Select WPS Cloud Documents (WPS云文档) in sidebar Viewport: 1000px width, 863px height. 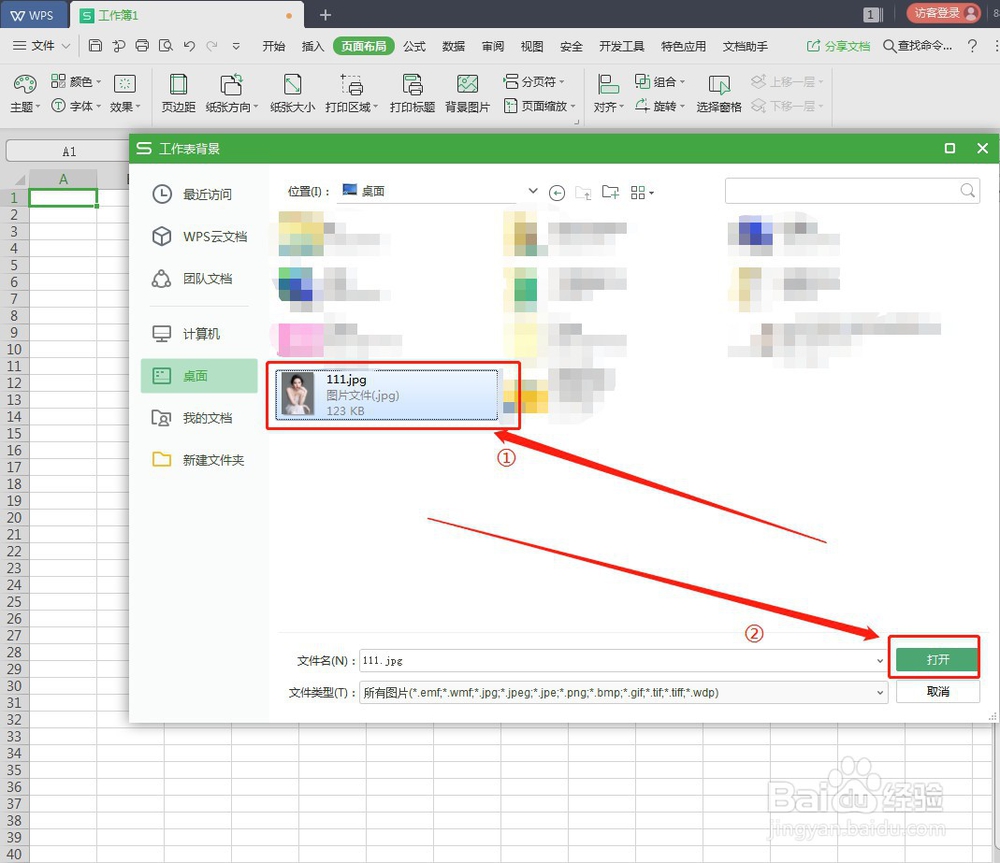coord(200,237)
